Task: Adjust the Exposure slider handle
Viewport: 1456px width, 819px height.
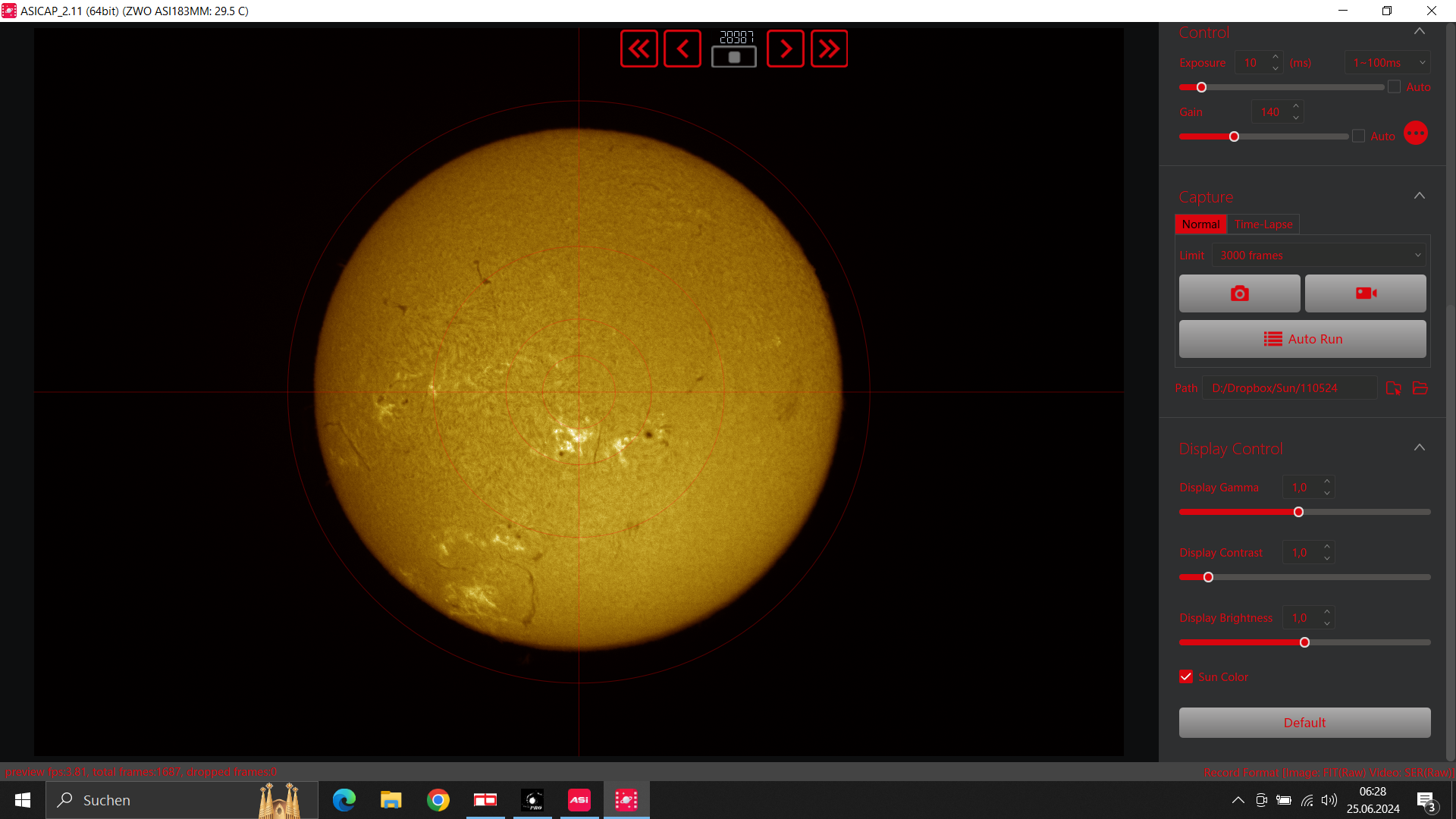Action: [x=1201, y=87]
